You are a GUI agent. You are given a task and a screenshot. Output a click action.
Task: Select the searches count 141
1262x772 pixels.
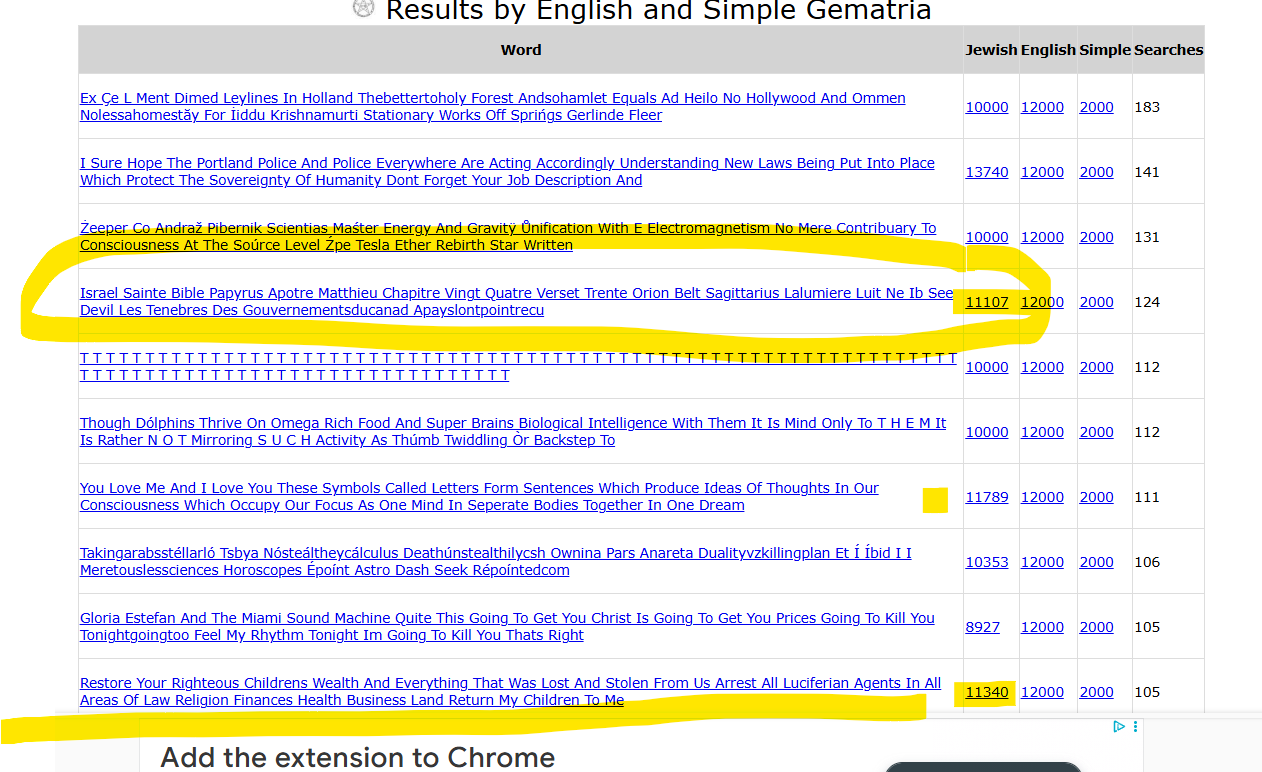point(1147,172)
